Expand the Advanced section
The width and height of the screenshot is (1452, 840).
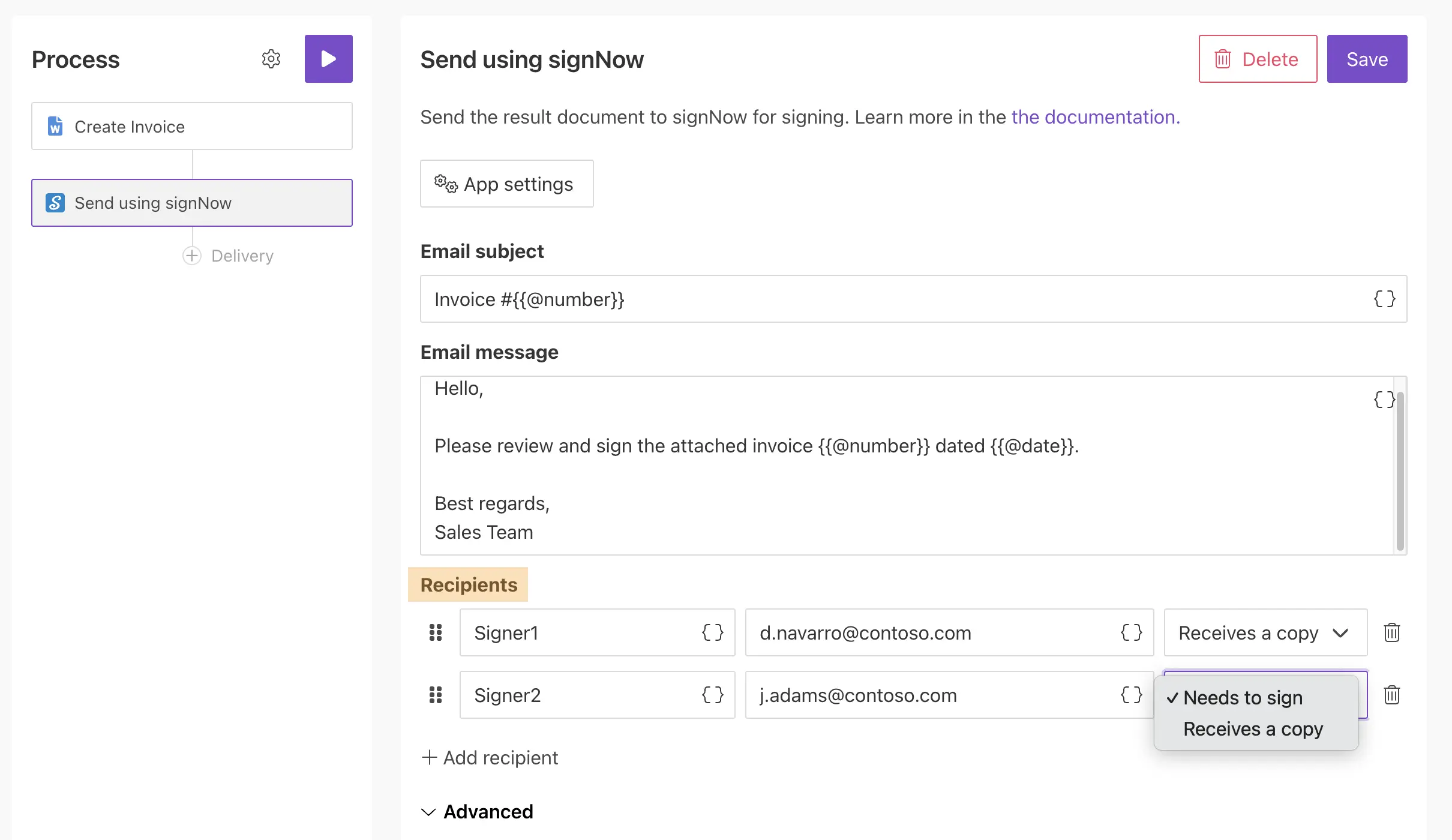477,811
